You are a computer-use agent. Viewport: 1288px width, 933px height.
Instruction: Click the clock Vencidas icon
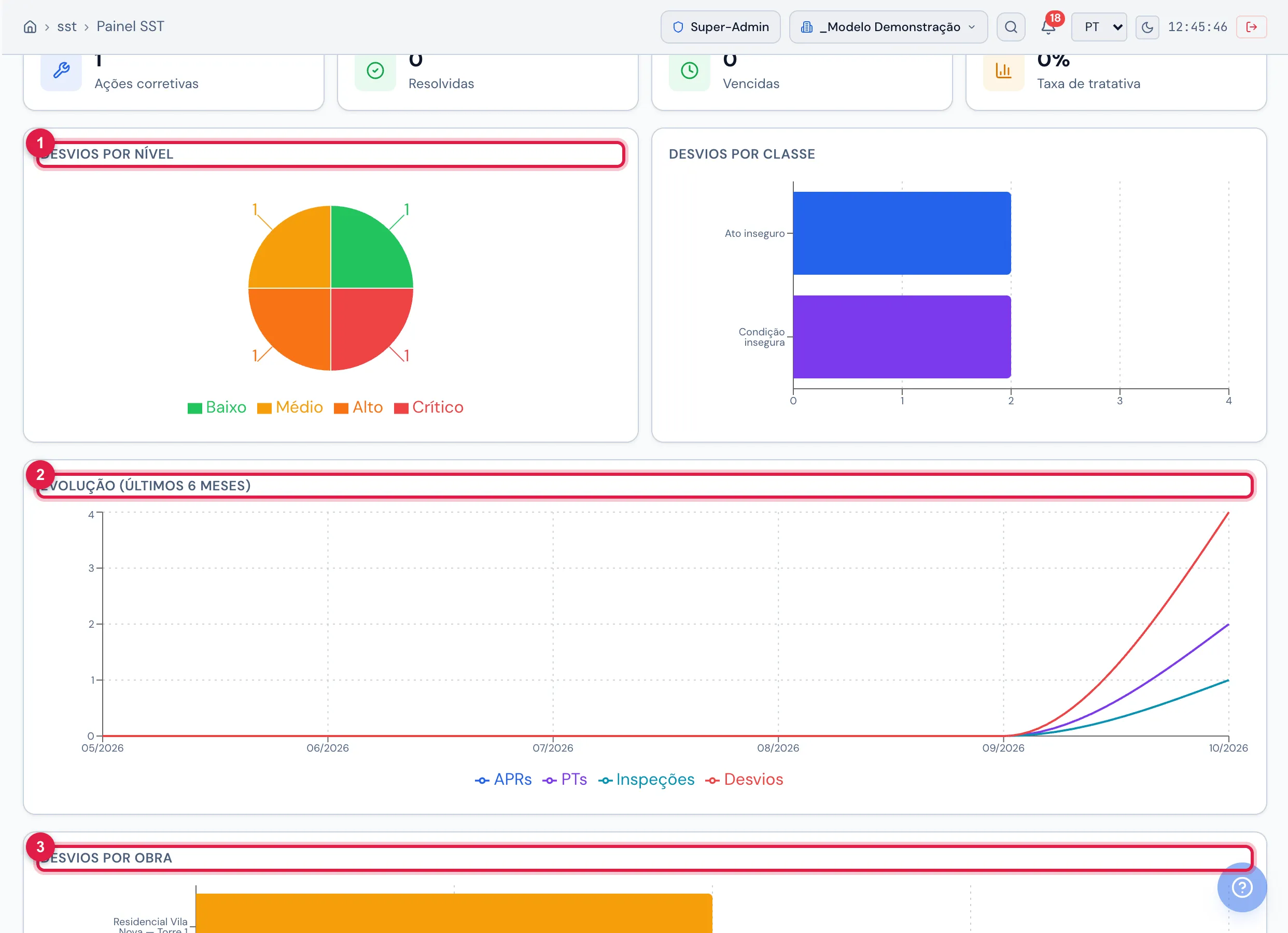point(690,70)
